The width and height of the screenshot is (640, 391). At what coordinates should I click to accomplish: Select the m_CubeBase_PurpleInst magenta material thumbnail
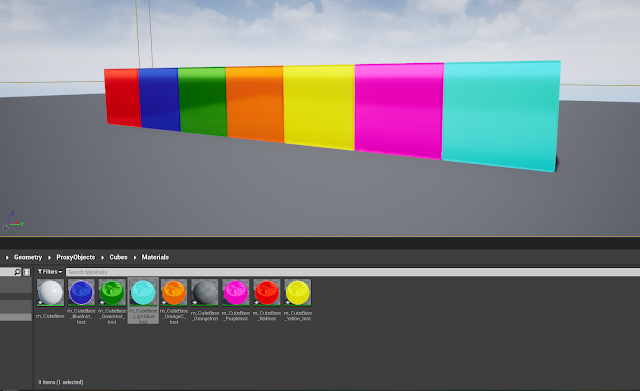[236, 293]
